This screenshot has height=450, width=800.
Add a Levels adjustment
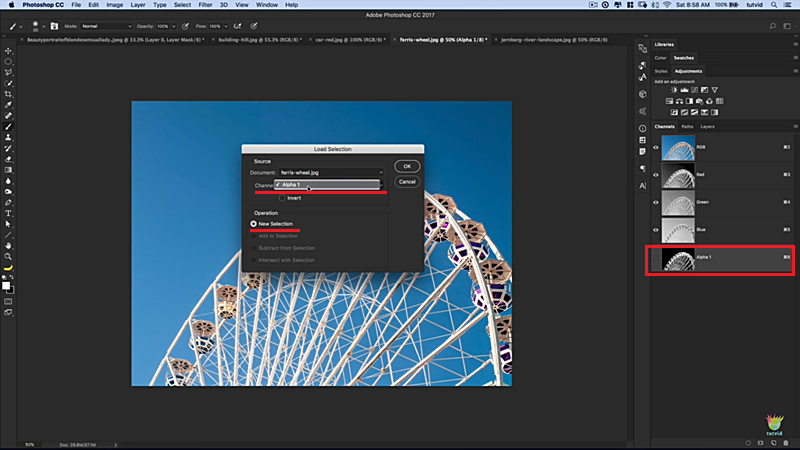point(684,90)
